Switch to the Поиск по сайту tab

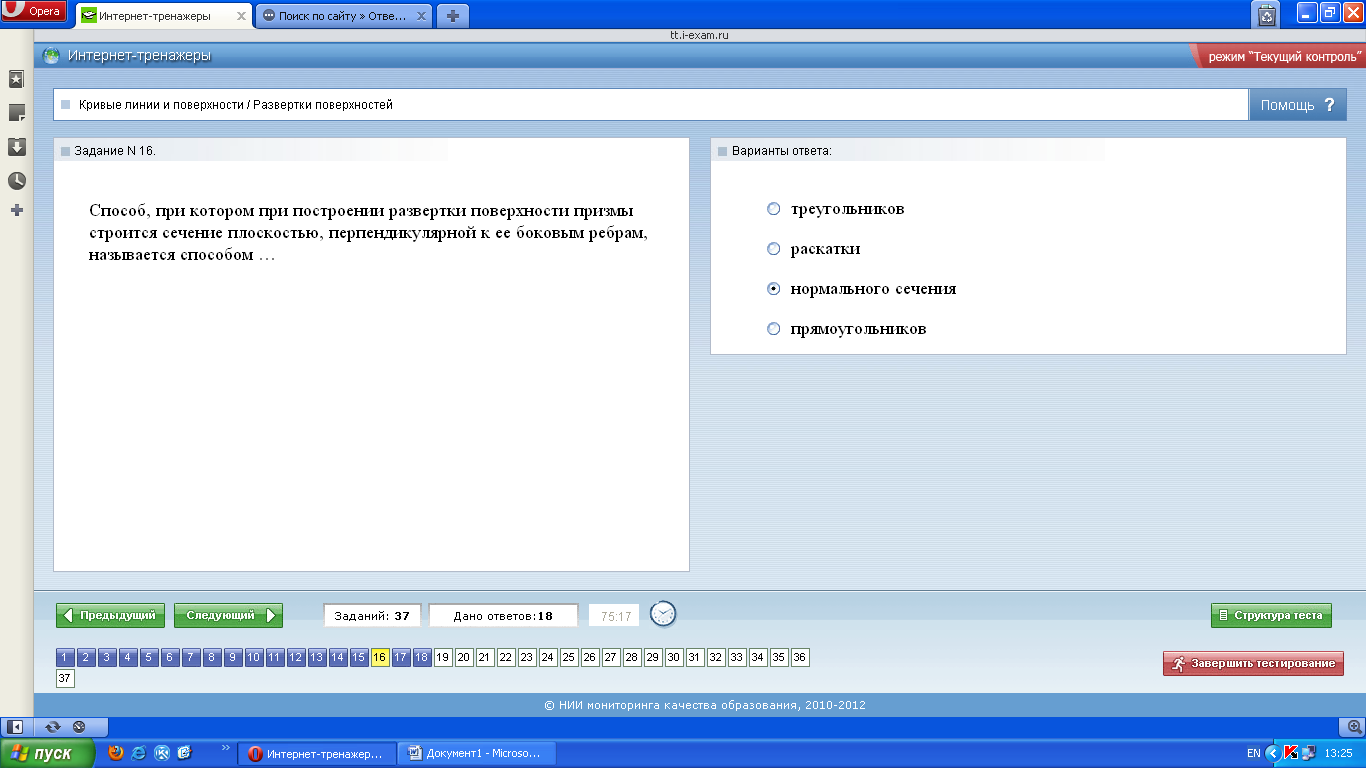coord(342,16)
